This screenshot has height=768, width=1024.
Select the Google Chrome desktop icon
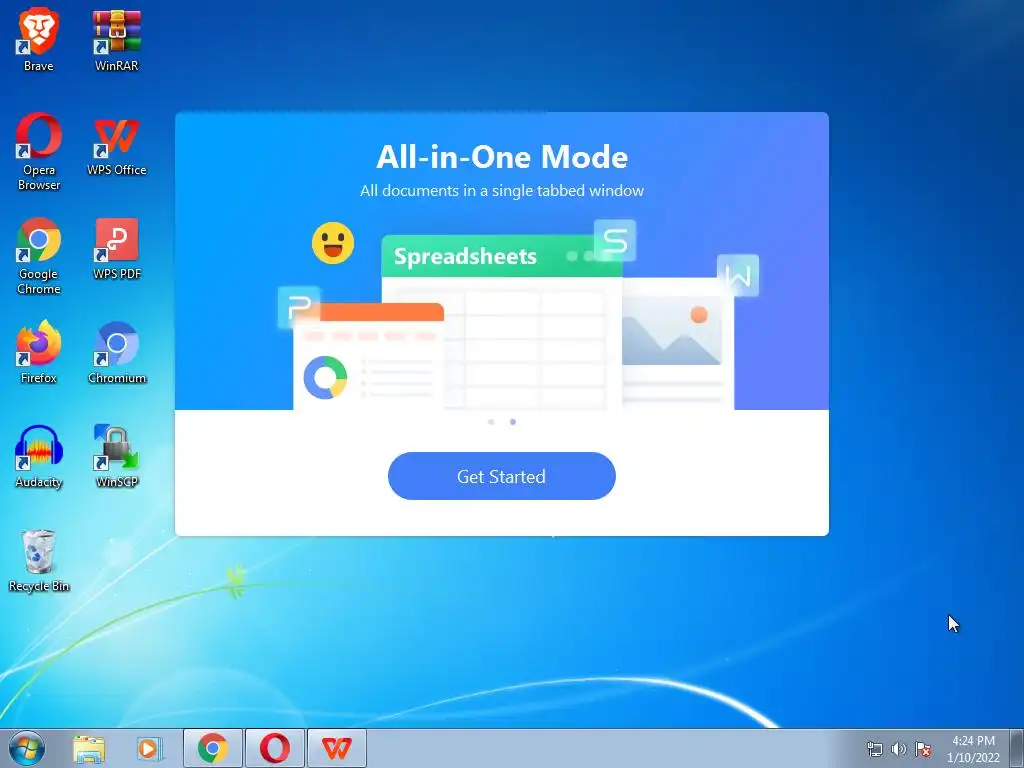tap(39, 256)
